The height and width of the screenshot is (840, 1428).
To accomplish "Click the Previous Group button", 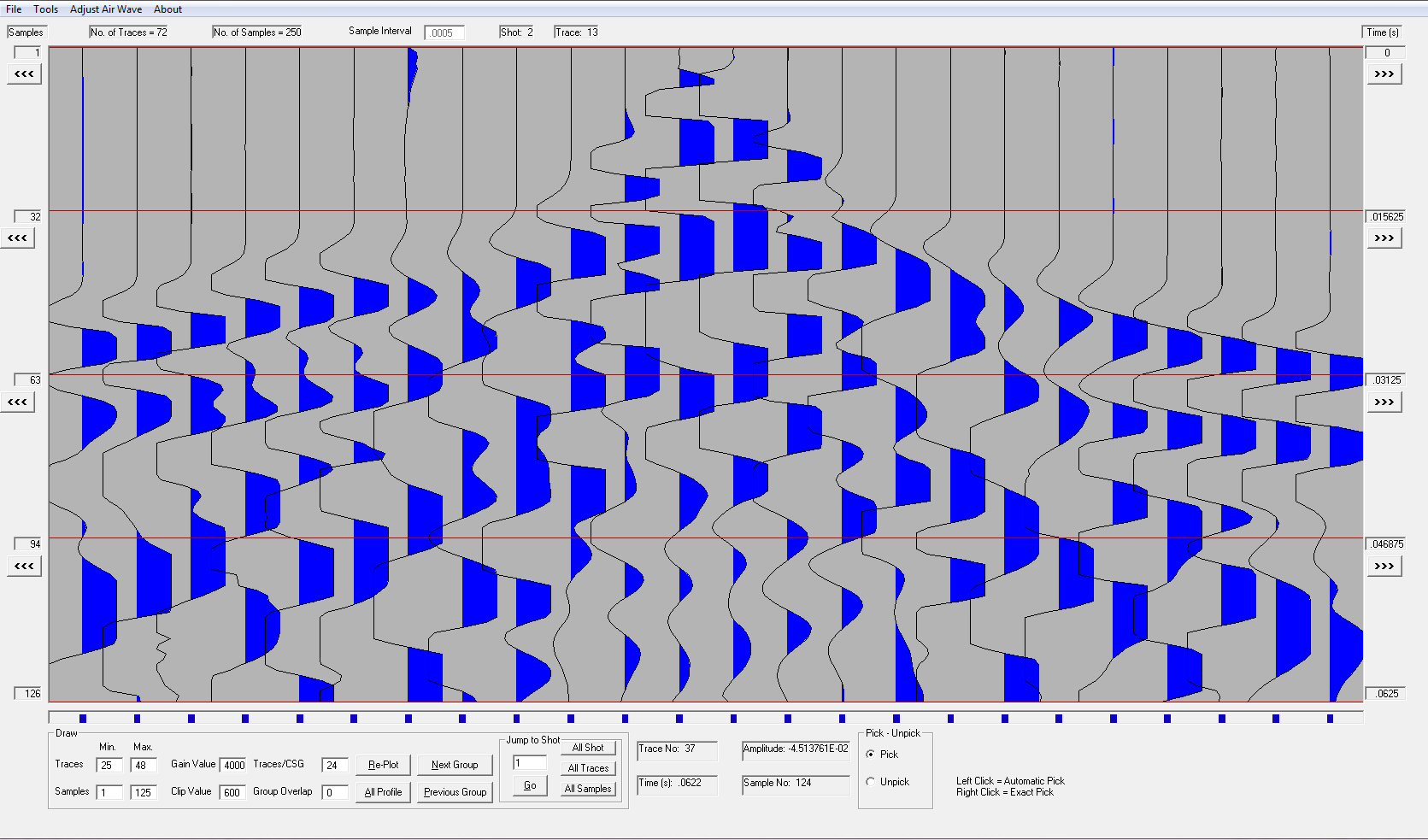I will (x=455, y=792).
